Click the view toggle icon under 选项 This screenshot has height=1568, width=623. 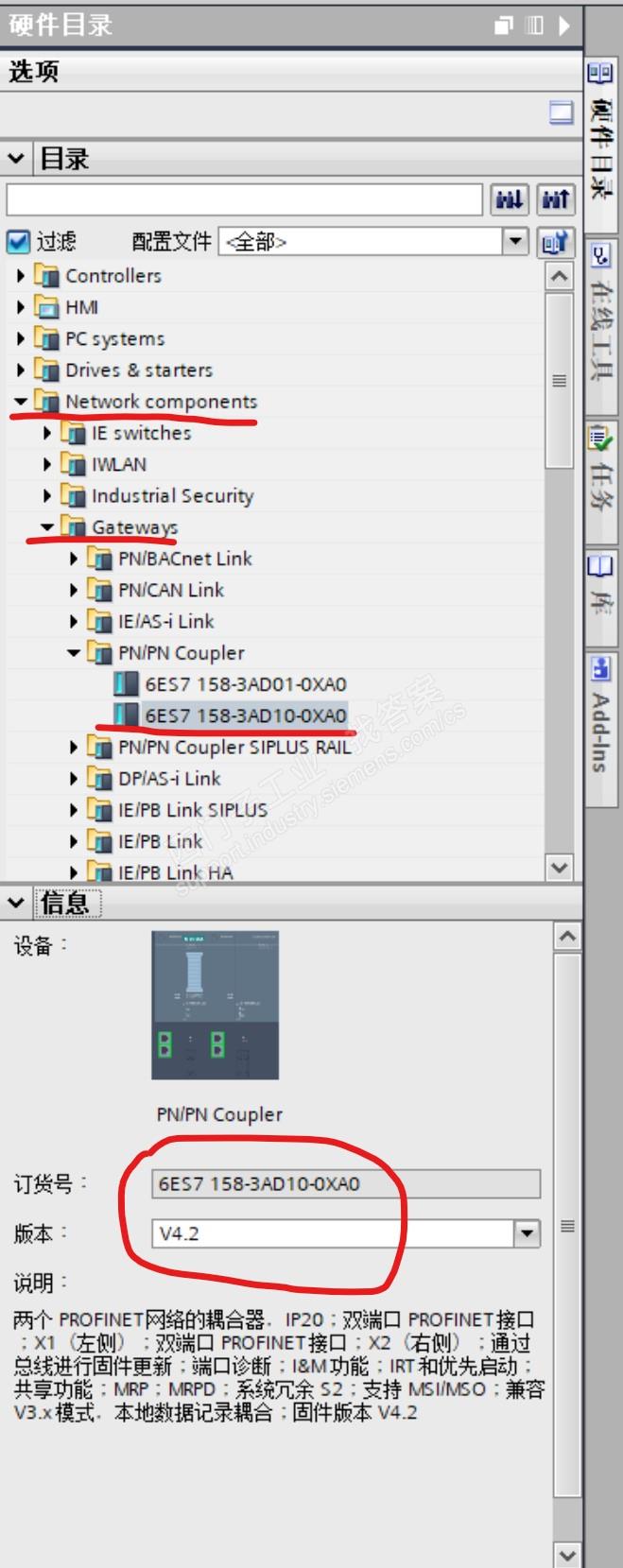tap(562, 113)
